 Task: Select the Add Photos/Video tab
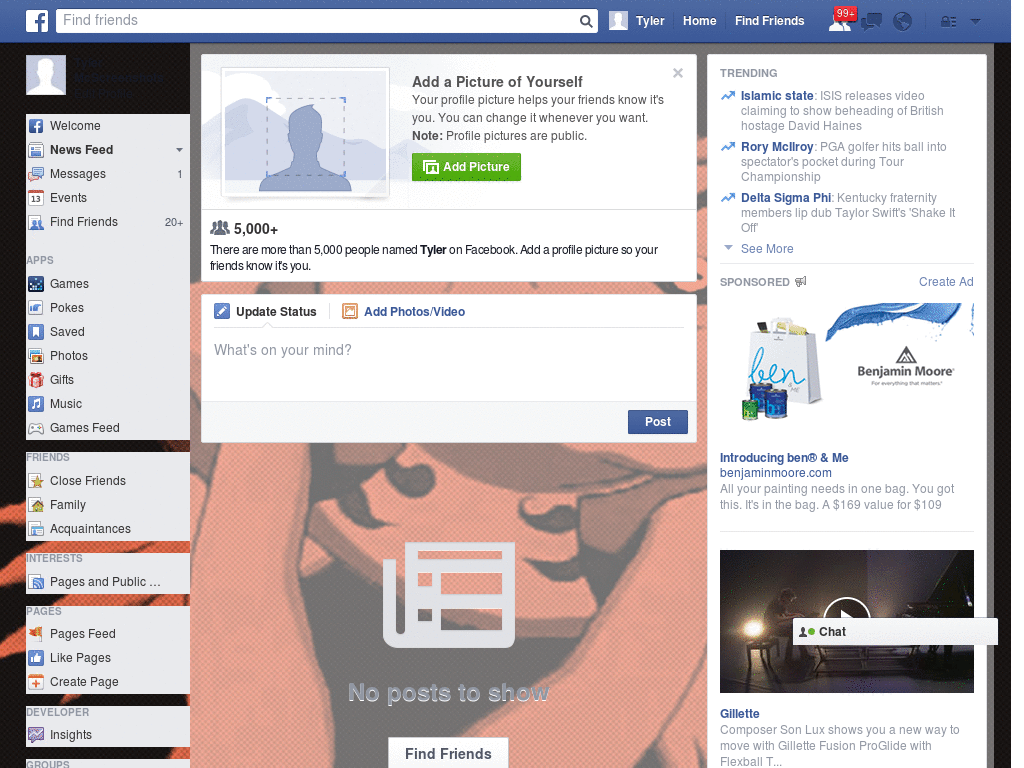point(404,312)
